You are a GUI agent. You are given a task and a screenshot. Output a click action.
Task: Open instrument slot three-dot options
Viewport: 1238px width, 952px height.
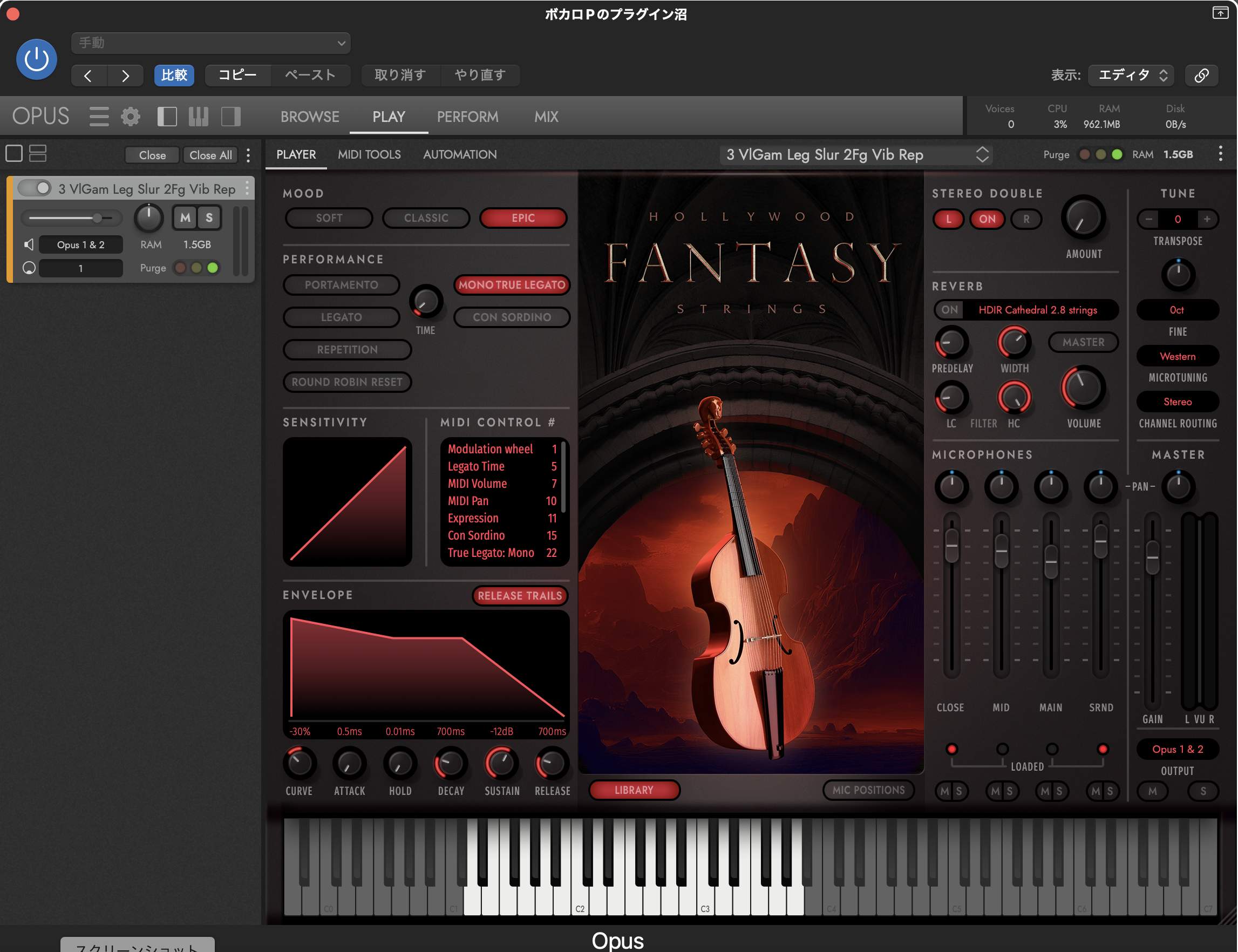247,188
